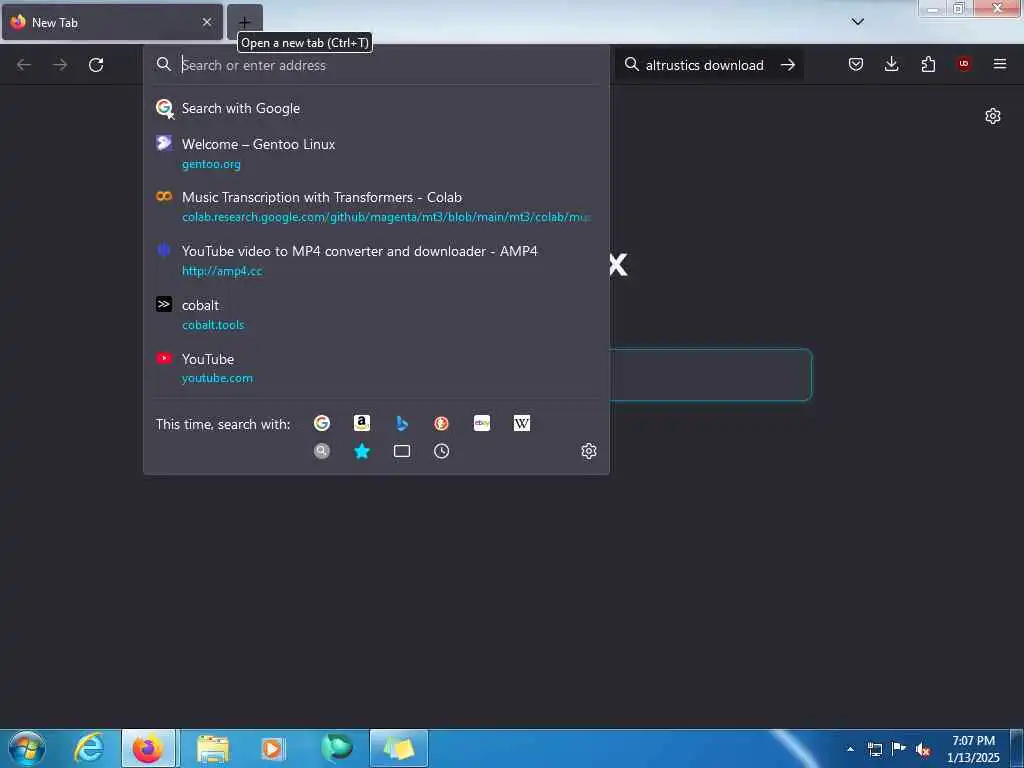Open the YouTube suggestion
Viewport: 1024px width, 768px height.
pyautogui.click(x=376, y=368)
